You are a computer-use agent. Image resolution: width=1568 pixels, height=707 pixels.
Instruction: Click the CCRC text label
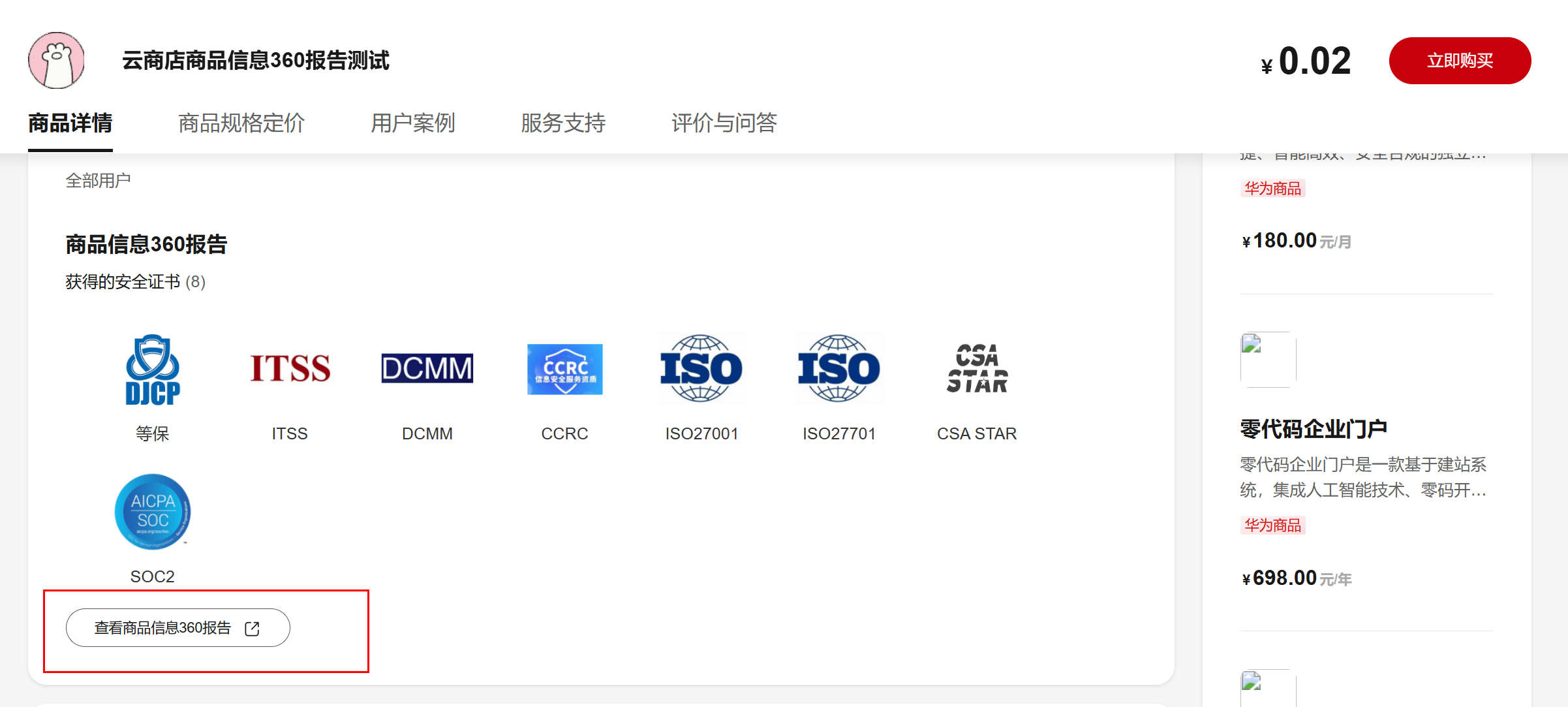(x=564, y=433)
